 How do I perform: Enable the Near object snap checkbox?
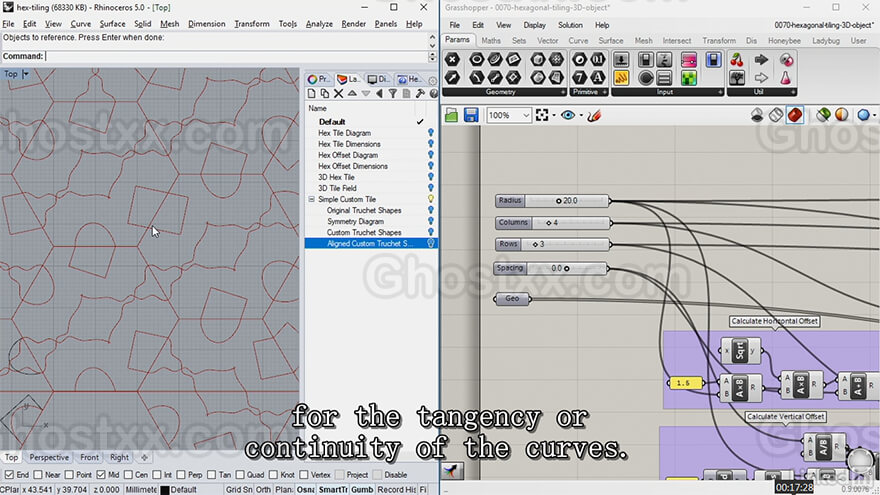click(38, 475)
